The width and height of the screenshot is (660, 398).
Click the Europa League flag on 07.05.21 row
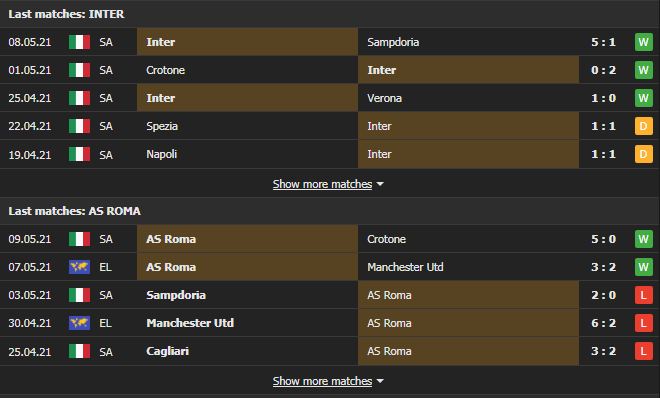click(80, 267)
